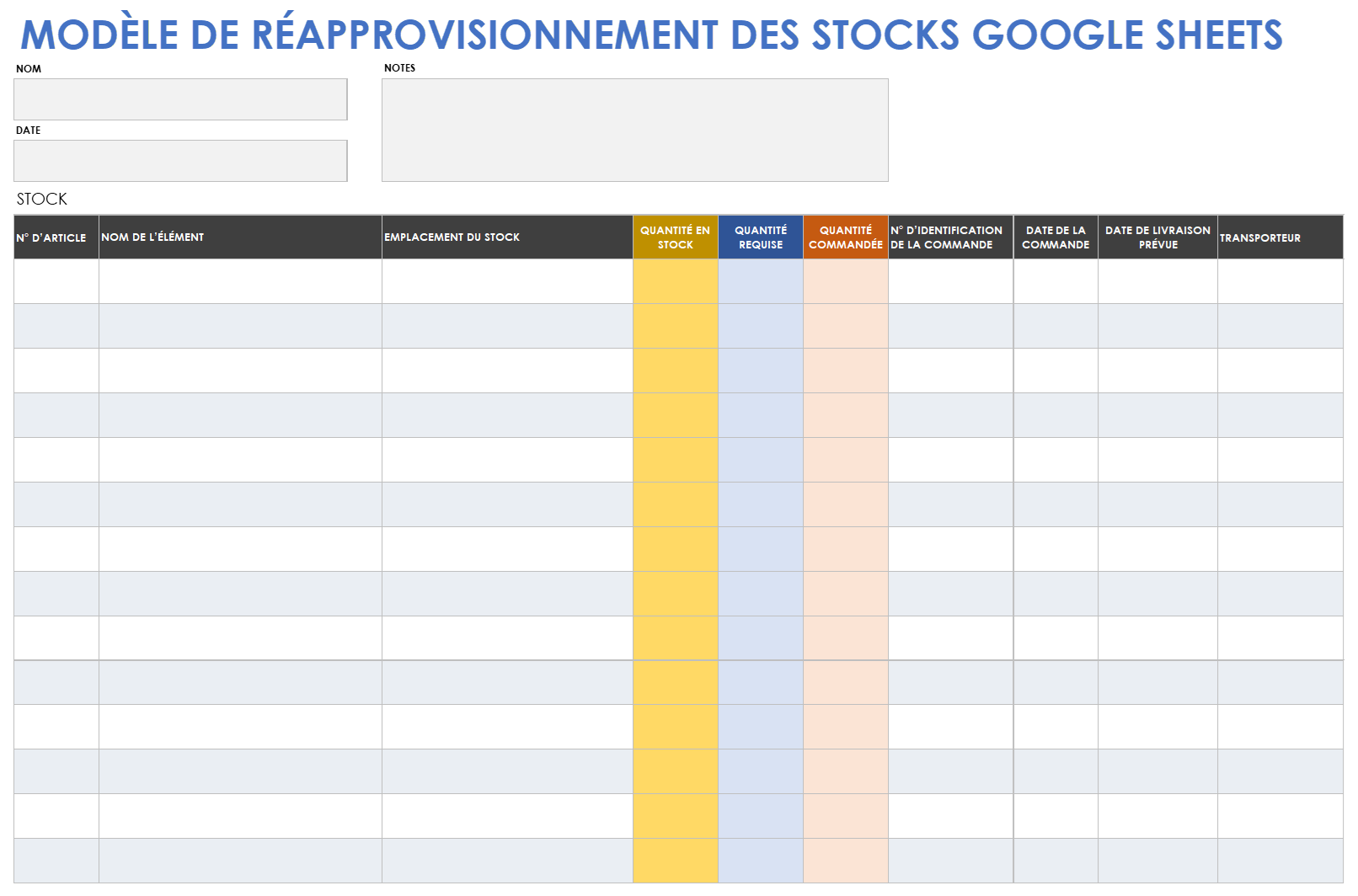Select N° D'IDENTIFICATION DE LA COMMANDE header
The image size is (1358, 896).
pos(951,237)
